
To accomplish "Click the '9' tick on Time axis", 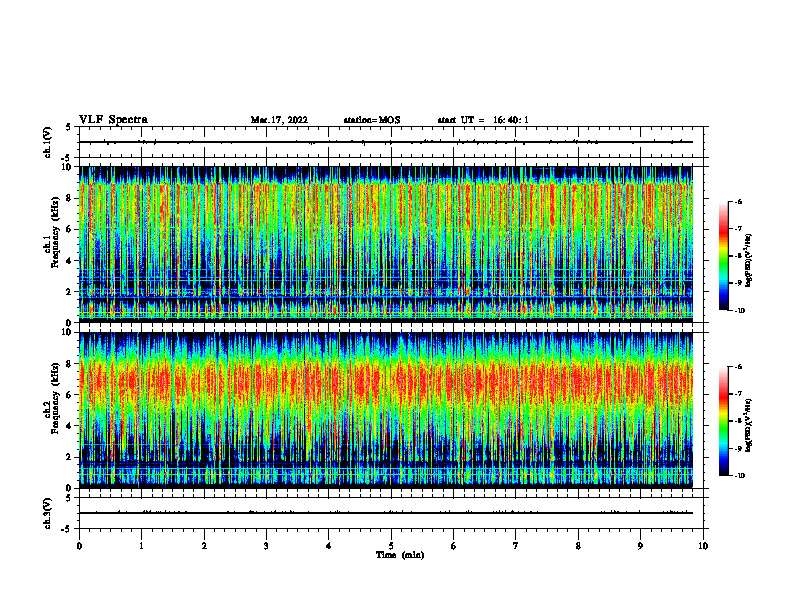I will click(640, 546).
